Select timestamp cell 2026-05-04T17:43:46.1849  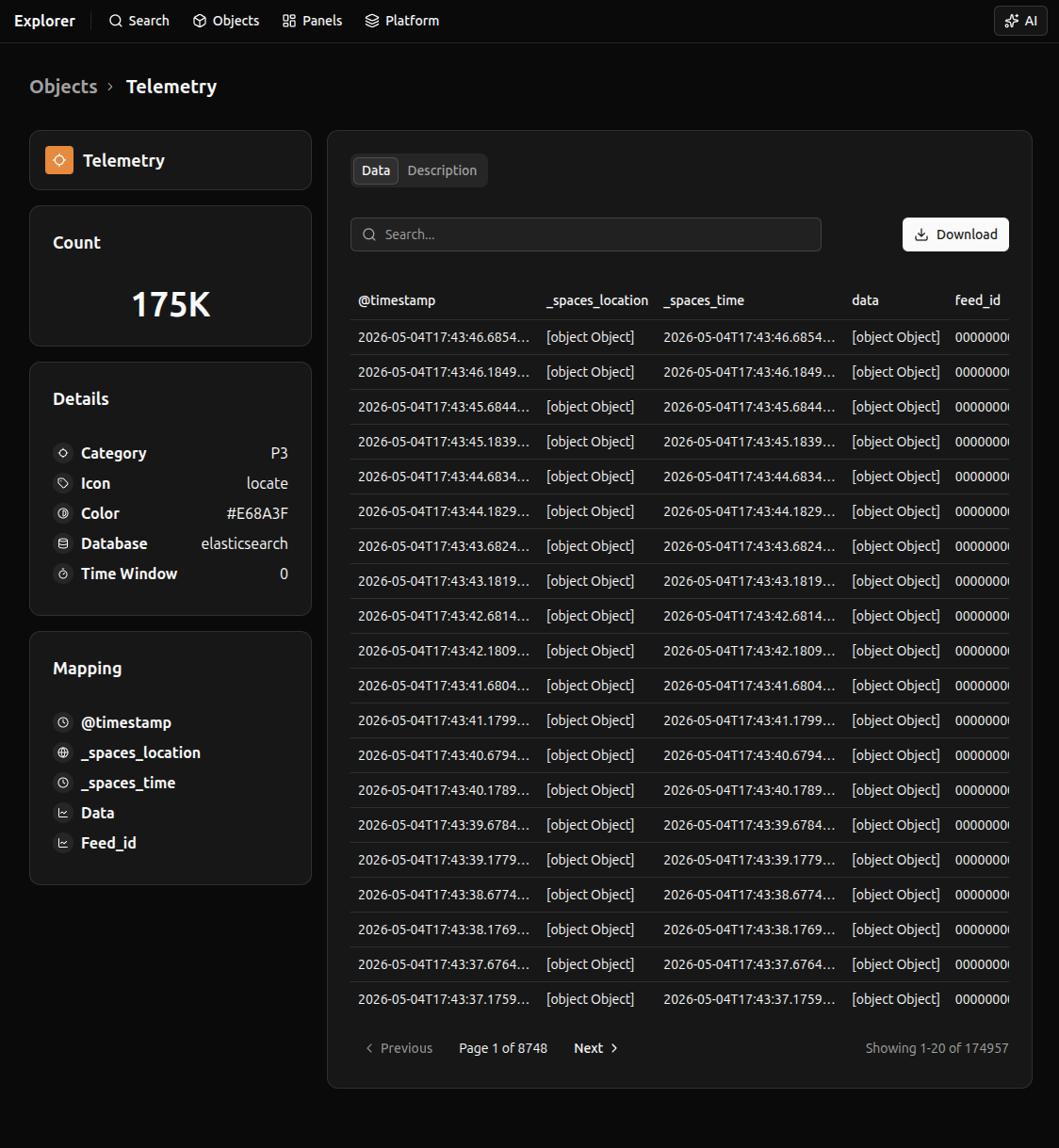coord(444,372)
